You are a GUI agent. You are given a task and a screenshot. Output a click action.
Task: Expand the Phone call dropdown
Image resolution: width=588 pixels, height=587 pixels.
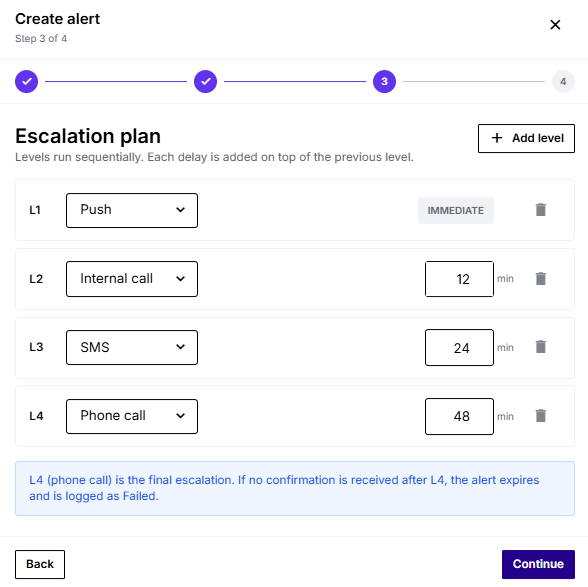point(132,416)
